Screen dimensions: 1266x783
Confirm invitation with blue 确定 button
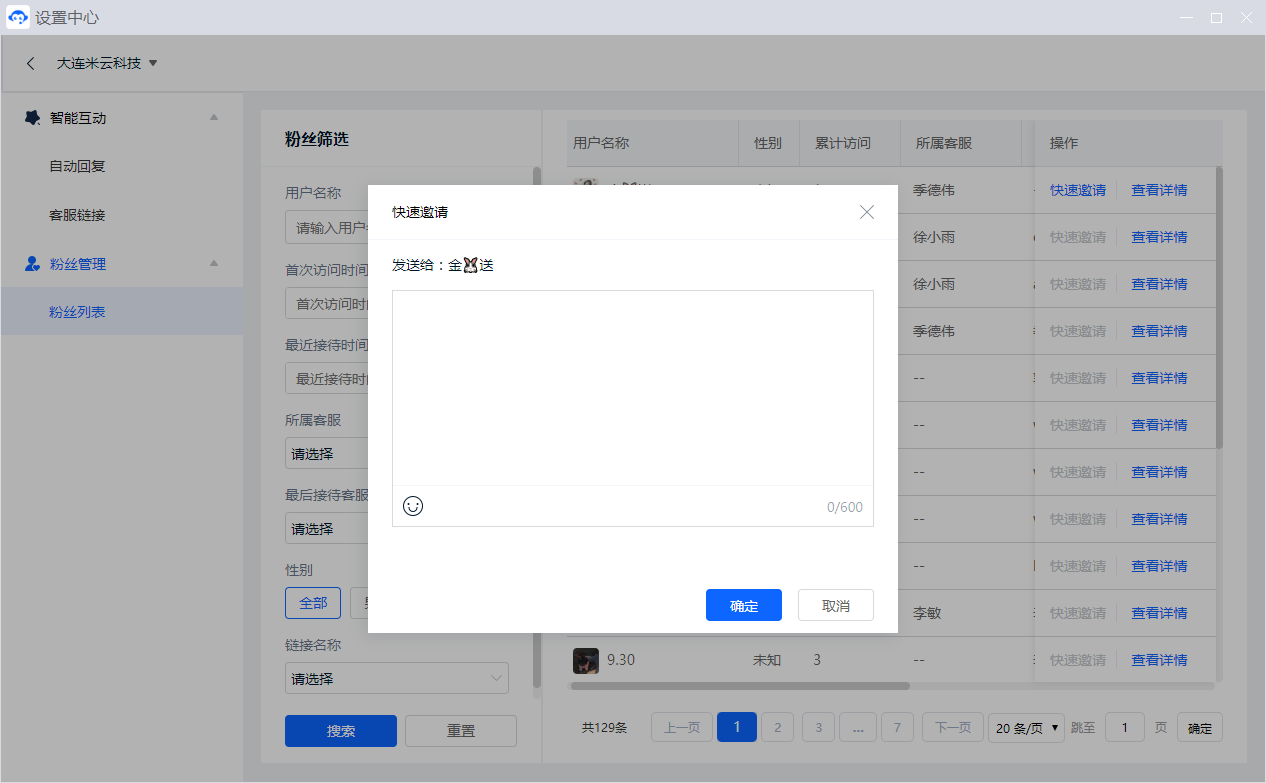[743, 605]
